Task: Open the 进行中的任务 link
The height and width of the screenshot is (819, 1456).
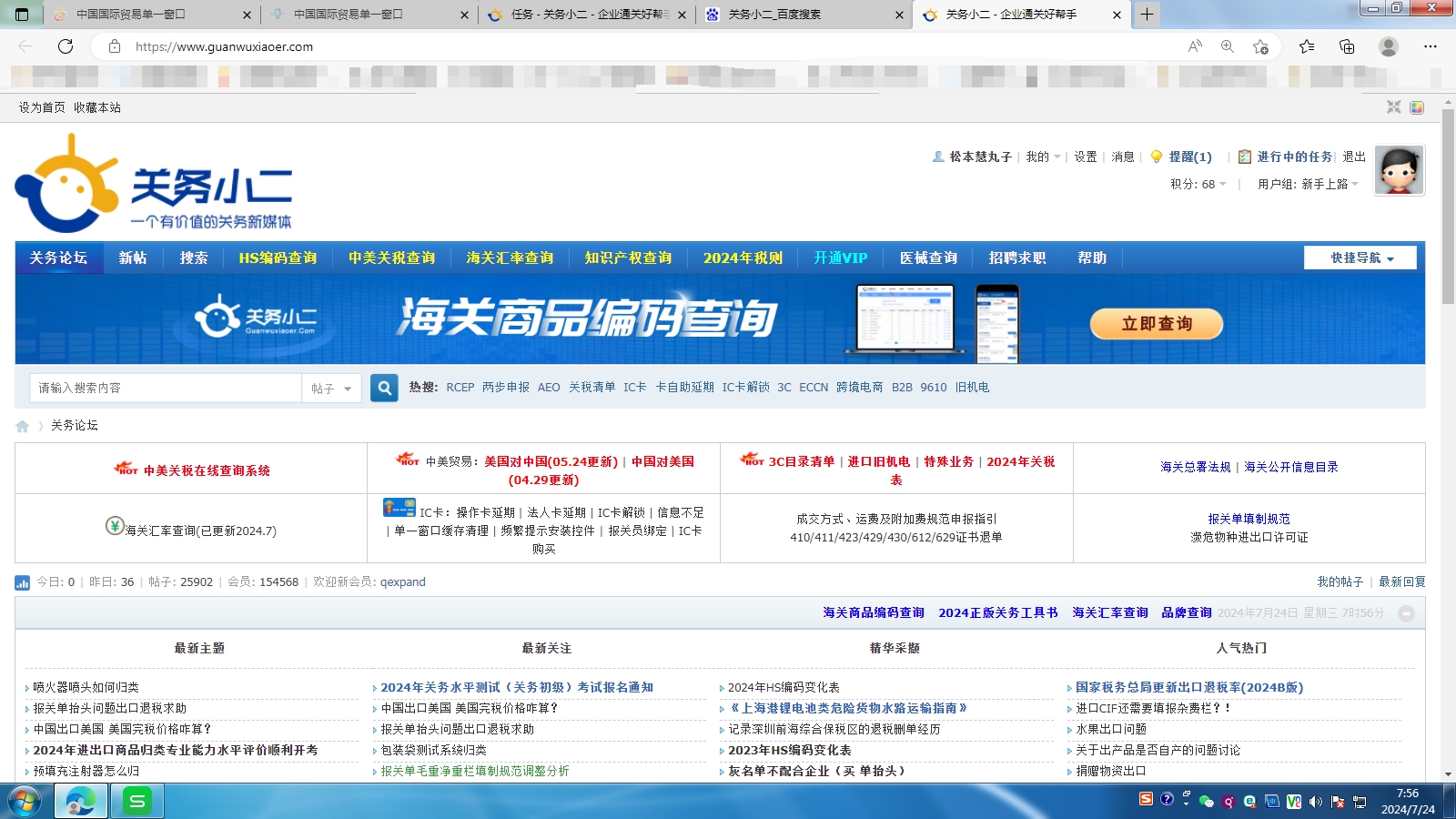Action: [x=1294, y=157]
